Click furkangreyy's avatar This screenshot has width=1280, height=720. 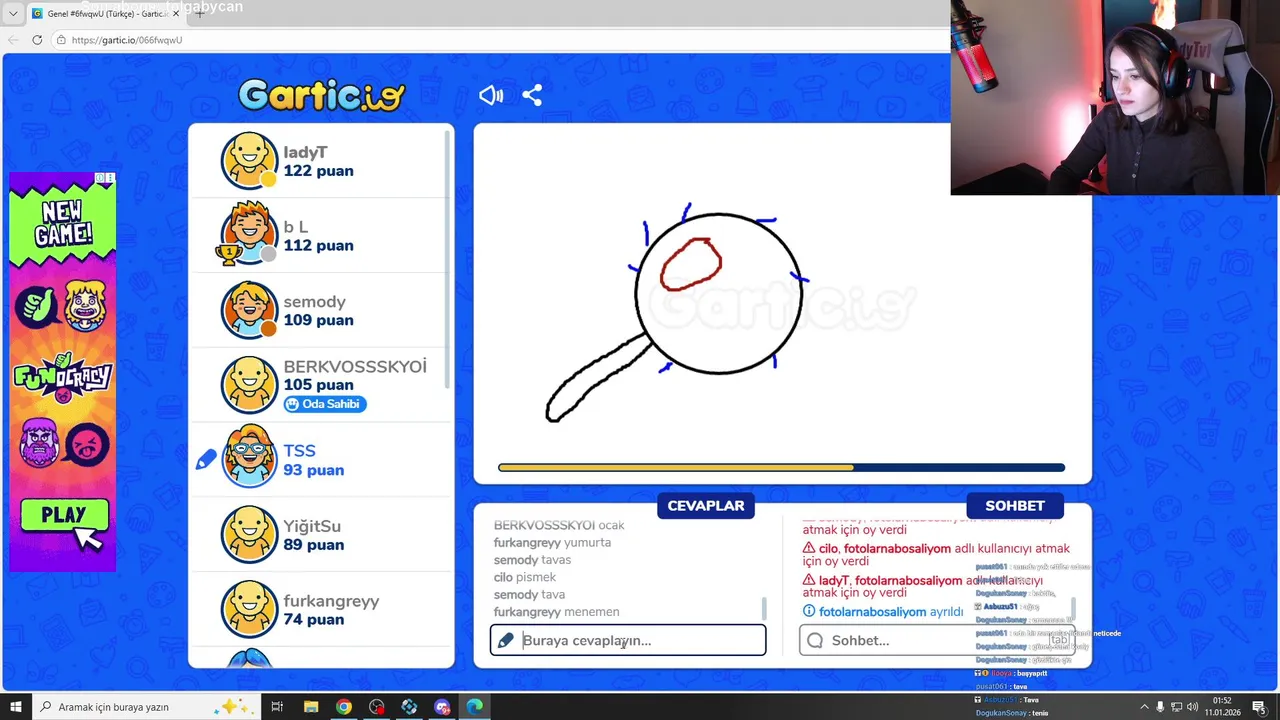pos(249,608)
